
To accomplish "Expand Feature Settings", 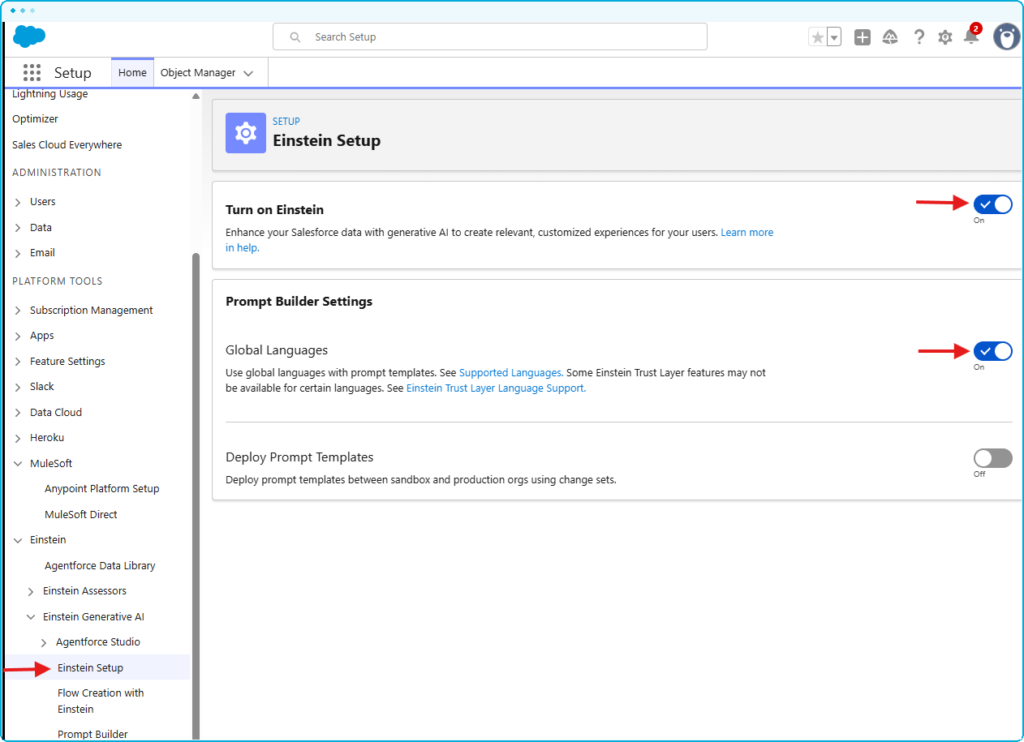I will point(18,362).
